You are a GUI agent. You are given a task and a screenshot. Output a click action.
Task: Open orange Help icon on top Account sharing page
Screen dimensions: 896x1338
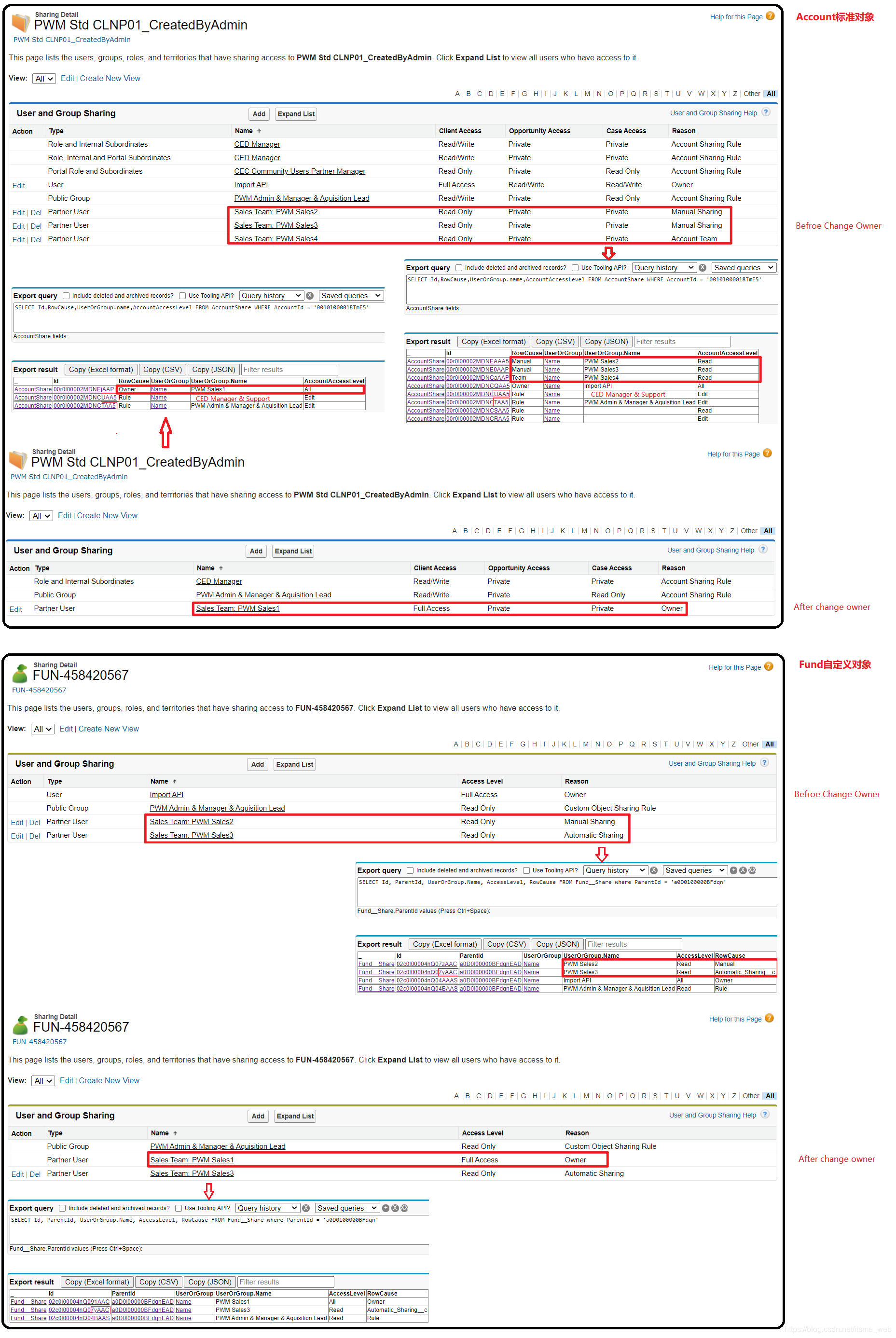(x=770, y=16)
